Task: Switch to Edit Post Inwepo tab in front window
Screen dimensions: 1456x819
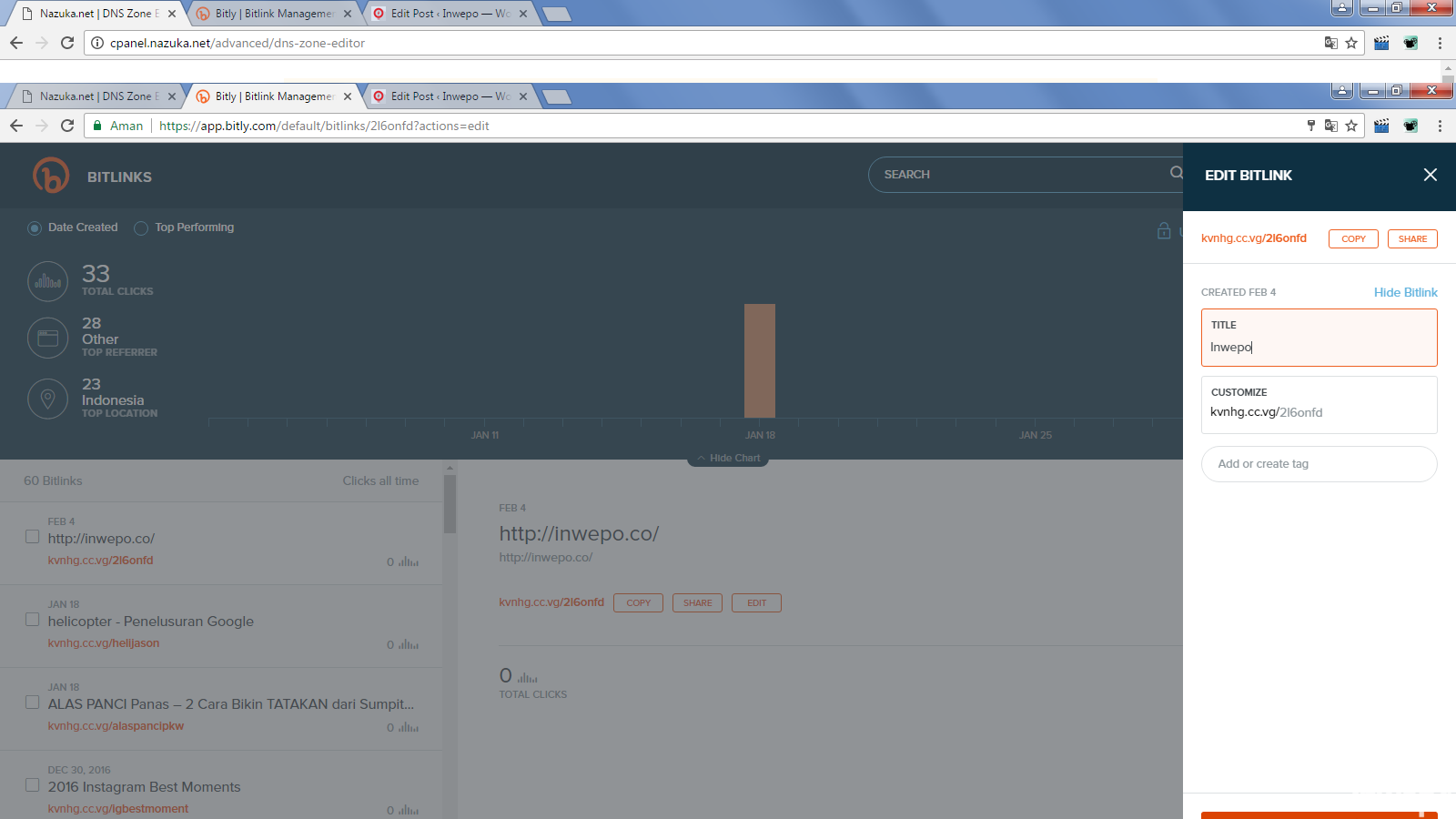Action: [450, 96]
